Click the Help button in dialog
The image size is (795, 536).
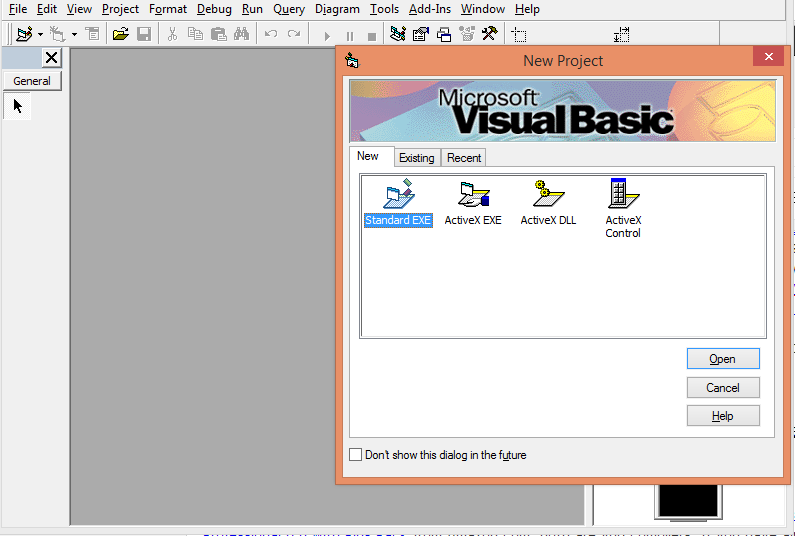723,416
